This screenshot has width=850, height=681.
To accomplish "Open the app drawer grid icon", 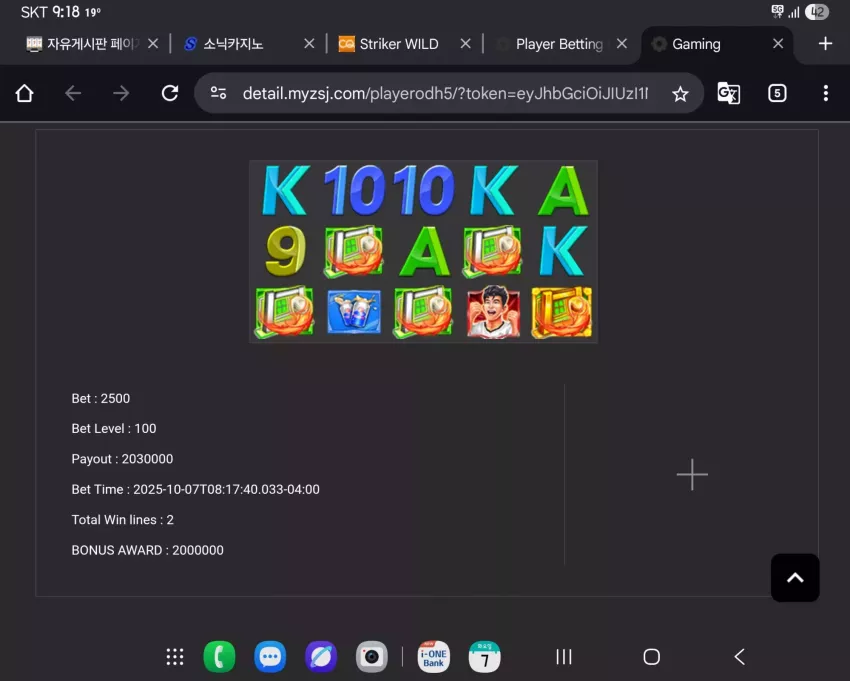I will pos(175,657).
